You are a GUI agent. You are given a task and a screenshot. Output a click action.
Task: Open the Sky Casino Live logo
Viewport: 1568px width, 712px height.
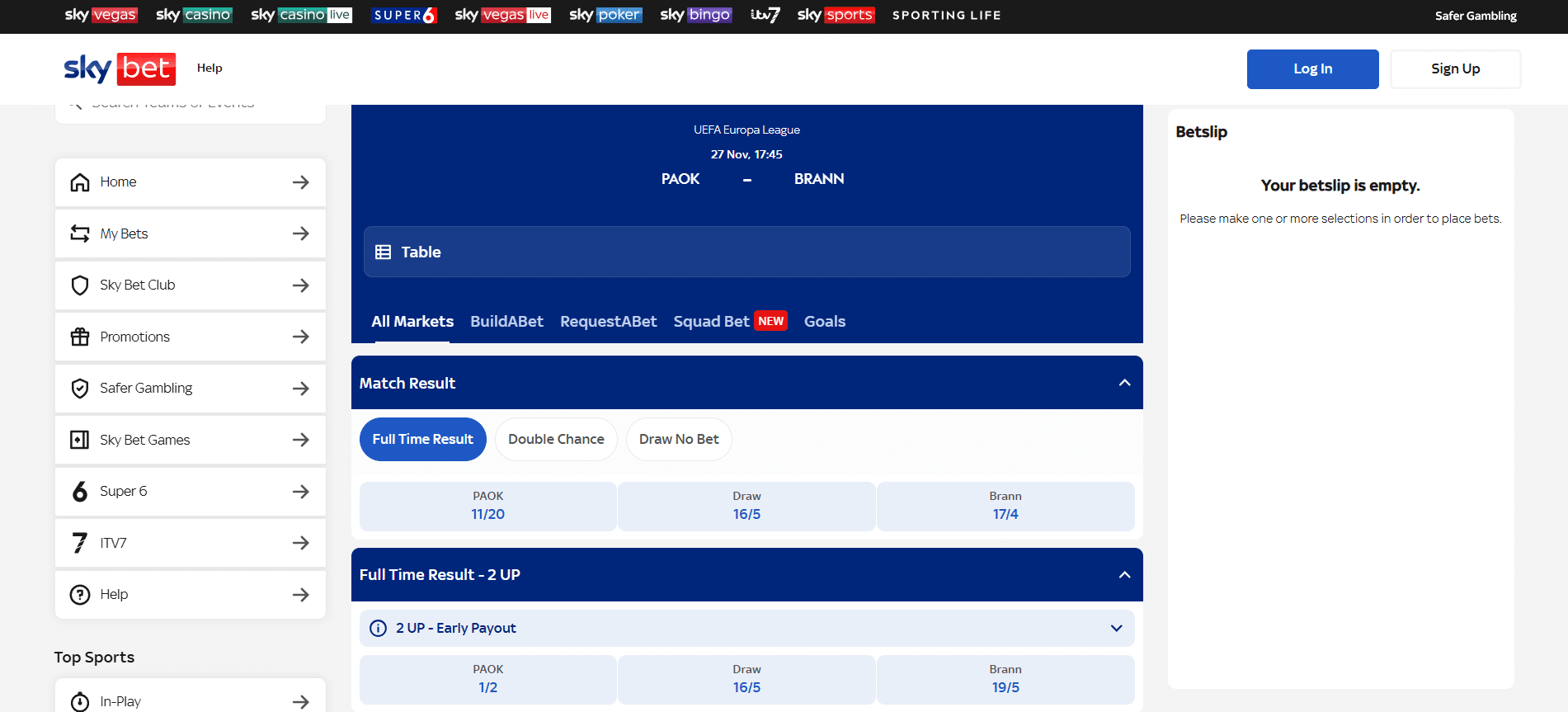pos(301,15)
